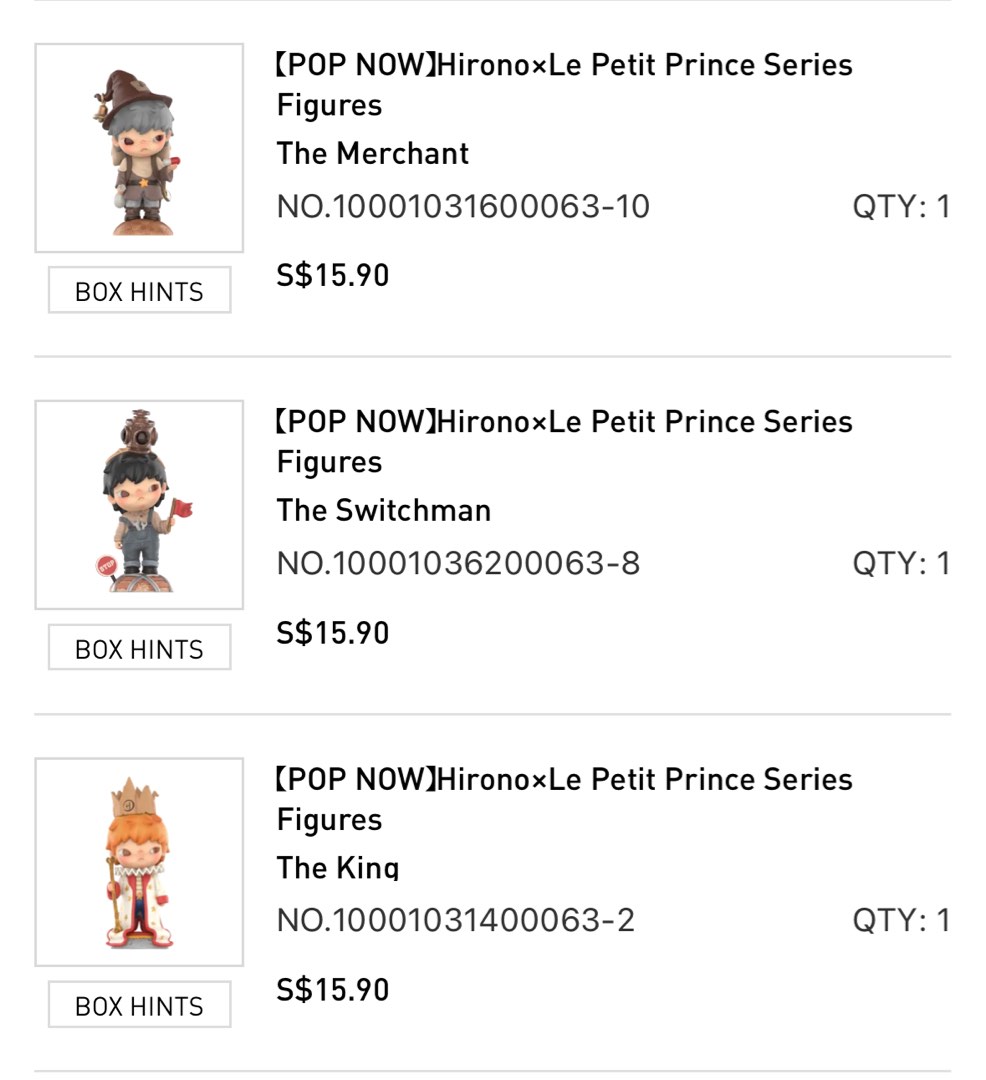The height and width of the screenshot is (1080, 986).
Task: Open The King figure thumbnail image
Action: (x=138, y=858)
